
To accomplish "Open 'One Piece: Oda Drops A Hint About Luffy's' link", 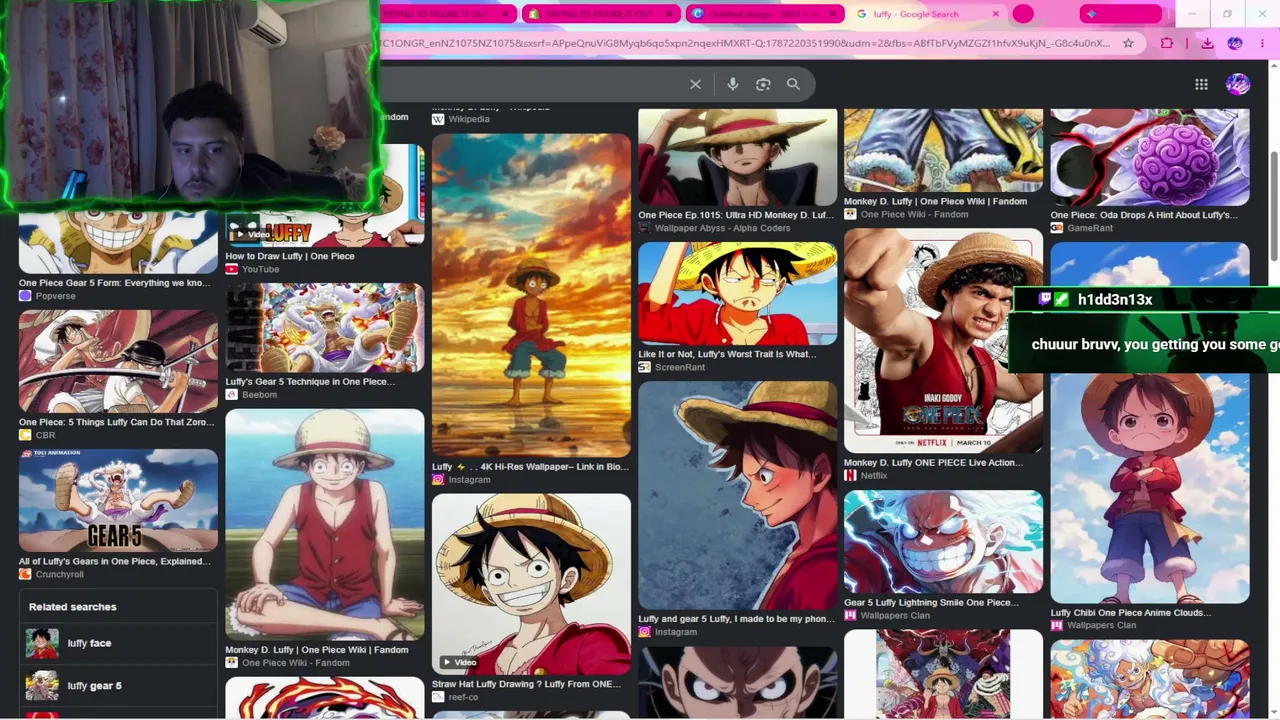I will [1144, 215].
